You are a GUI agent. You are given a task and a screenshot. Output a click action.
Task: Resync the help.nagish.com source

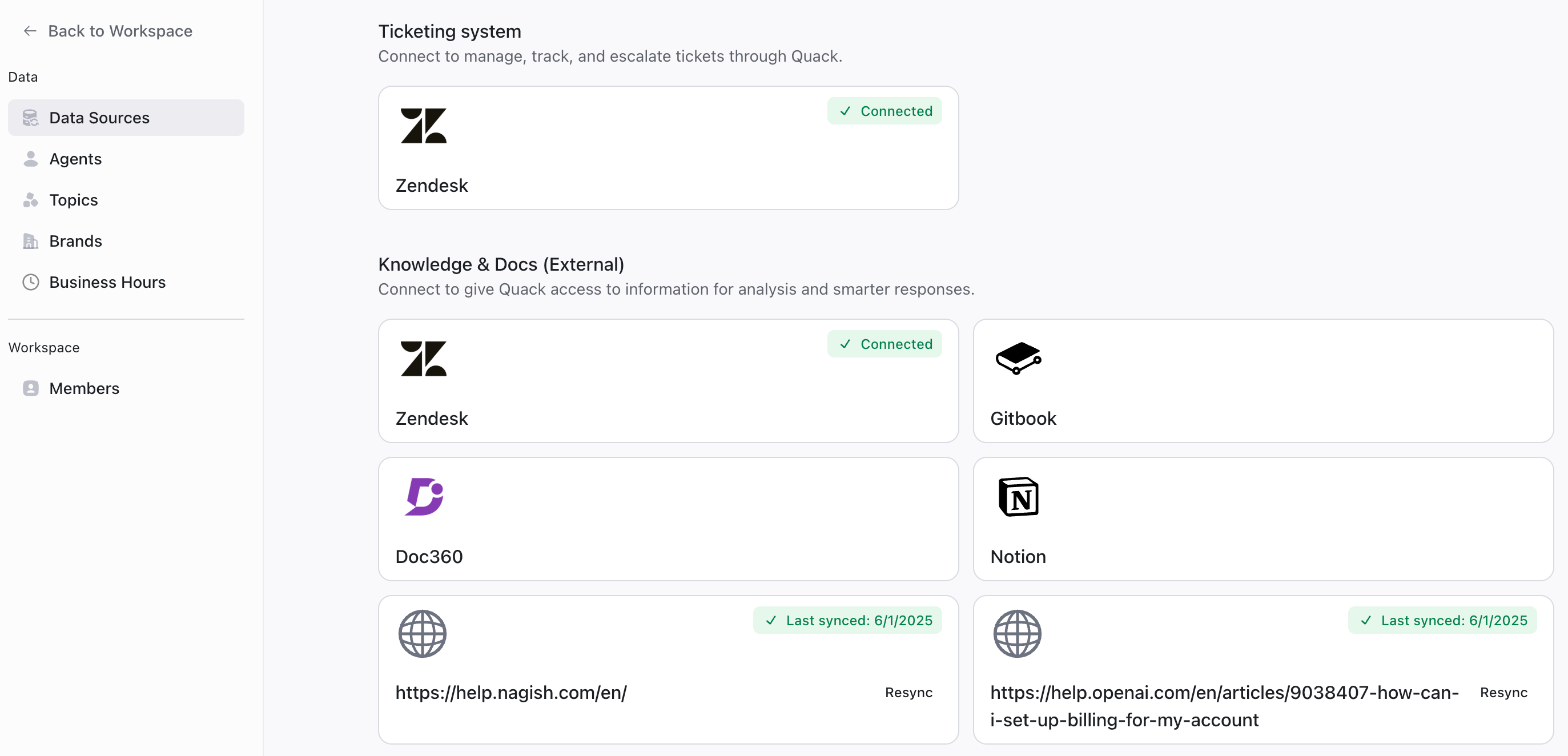908,693
